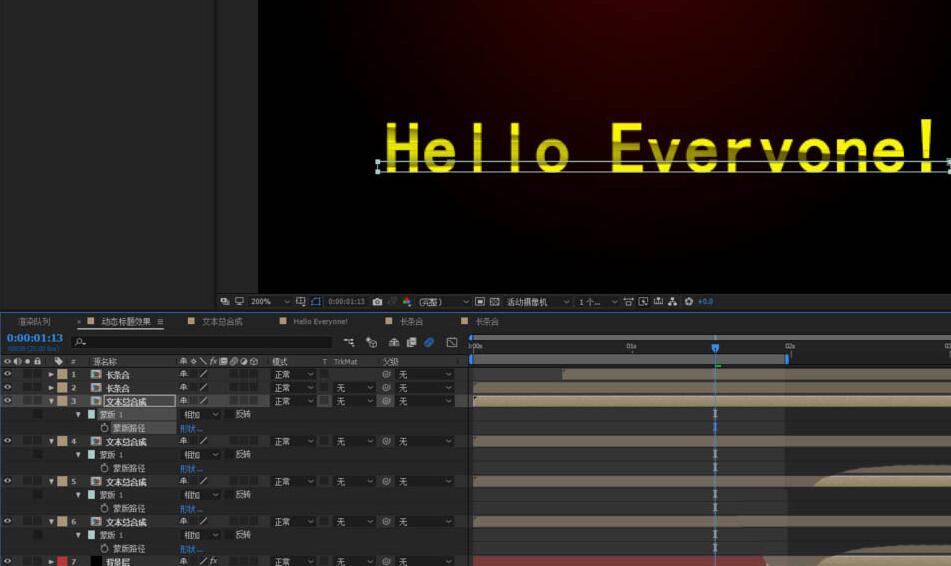Switch to the Hello Everyone! composition tab
This screenshot has height=566, width=951.
tap(319, 322)
